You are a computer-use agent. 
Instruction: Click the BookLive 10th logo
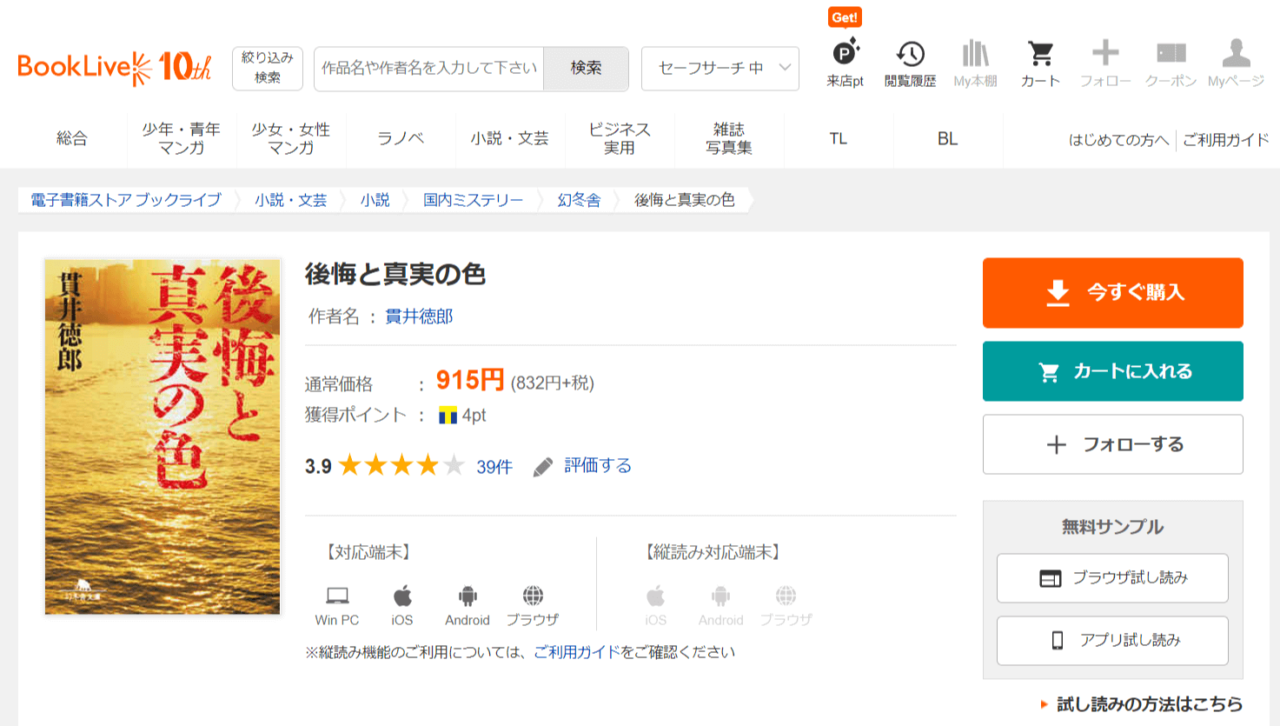[115, 68]
